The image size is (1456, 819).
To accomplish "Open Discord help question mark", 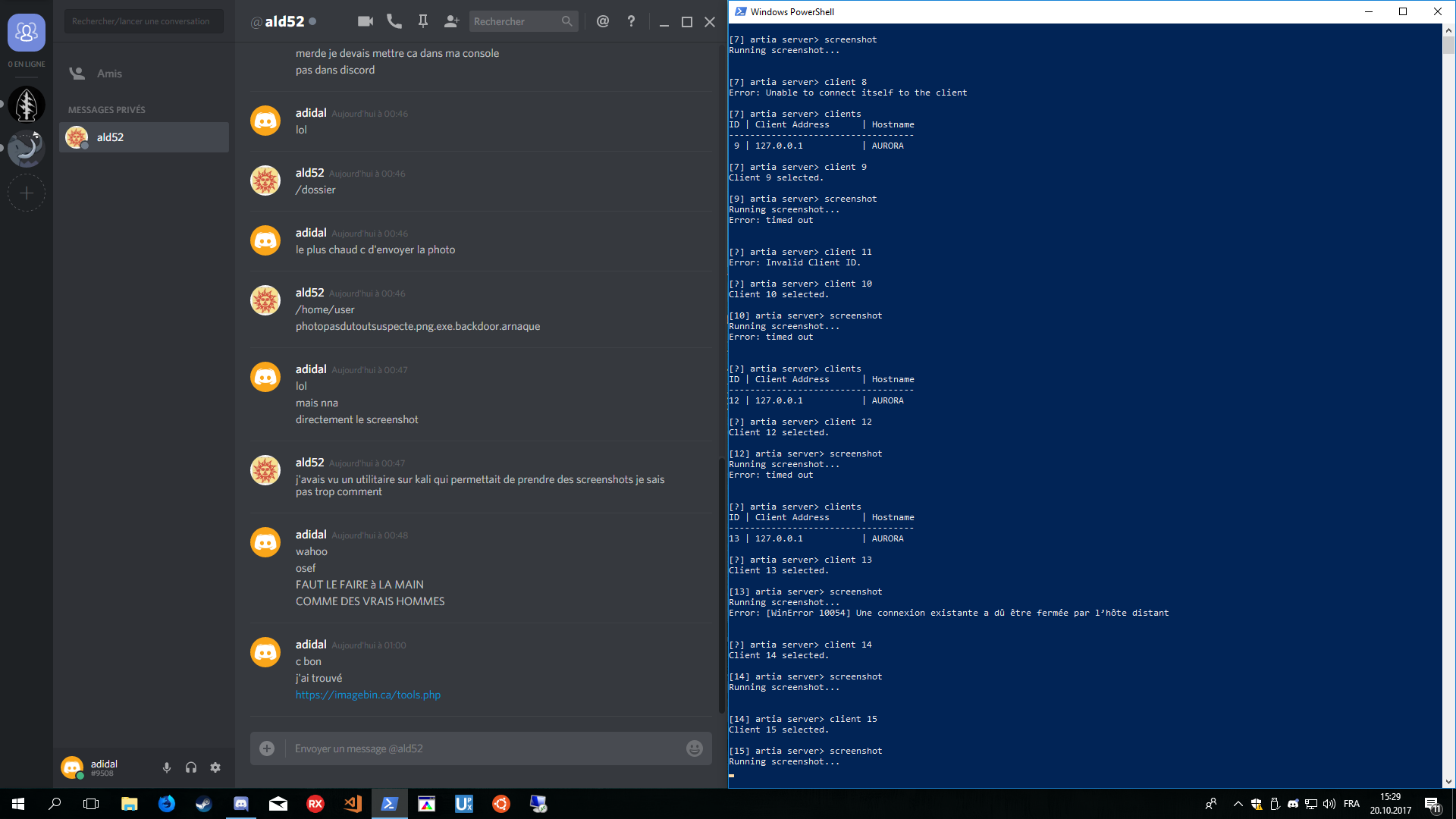I will (631, 21).
